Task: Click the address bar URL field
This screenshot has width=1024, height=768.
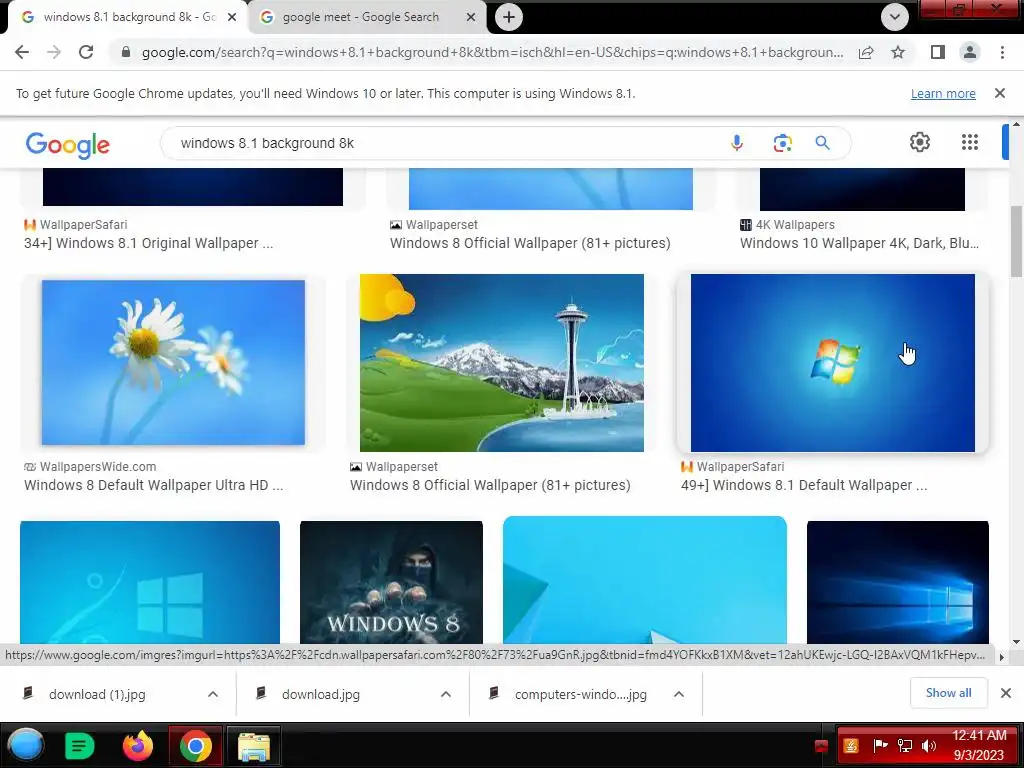Action: [492, 52]
